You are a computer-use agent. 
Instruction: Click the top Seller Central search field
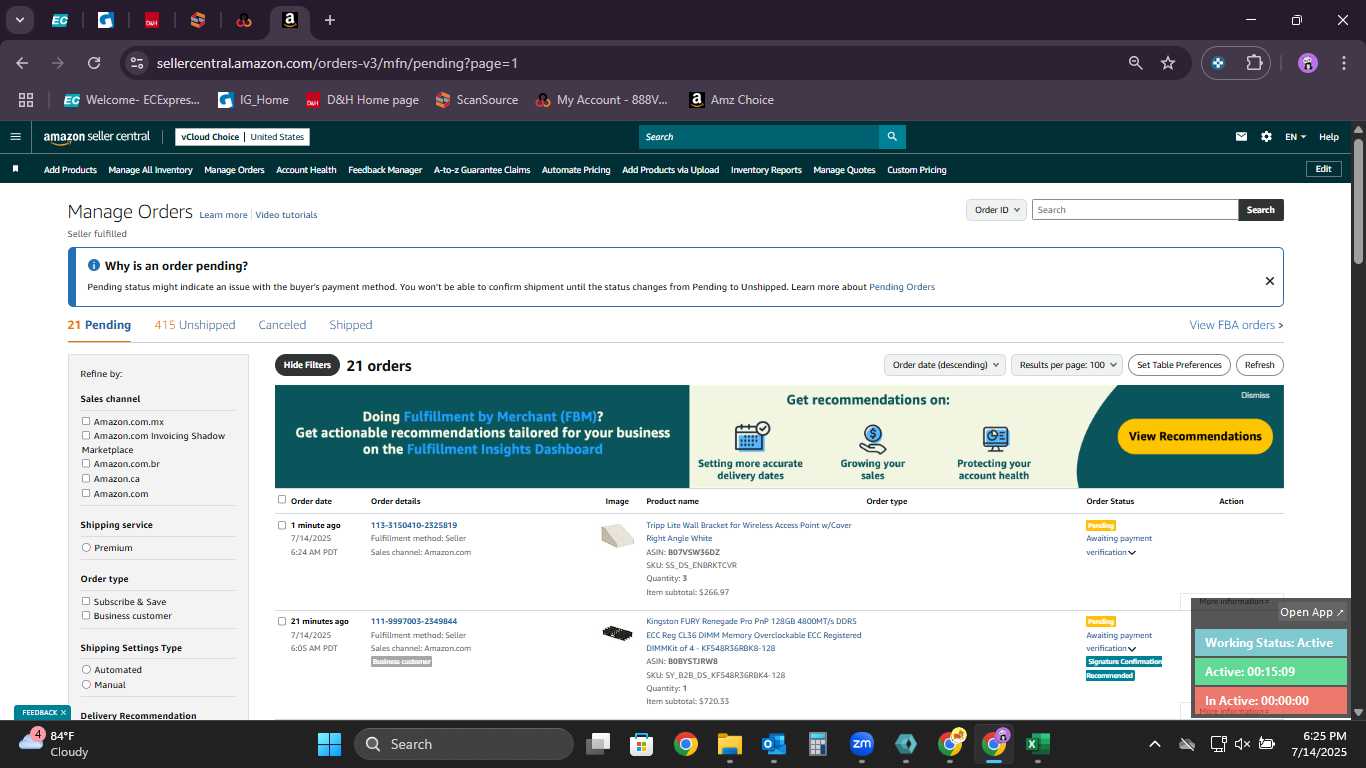click(x=759, y=137)
